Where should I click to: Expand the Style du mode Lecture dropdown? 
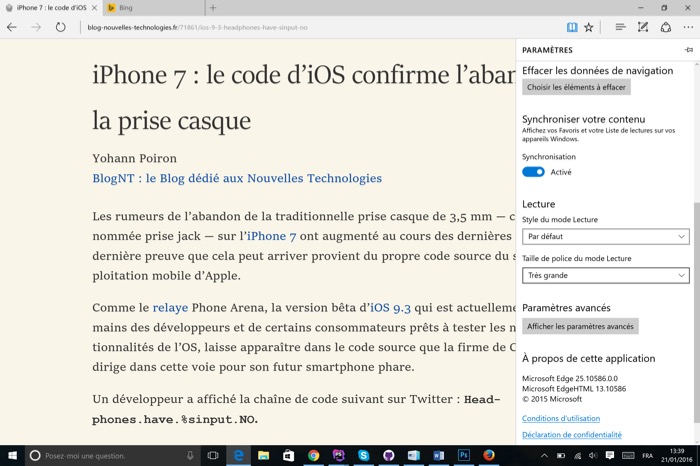coord(605,237)
